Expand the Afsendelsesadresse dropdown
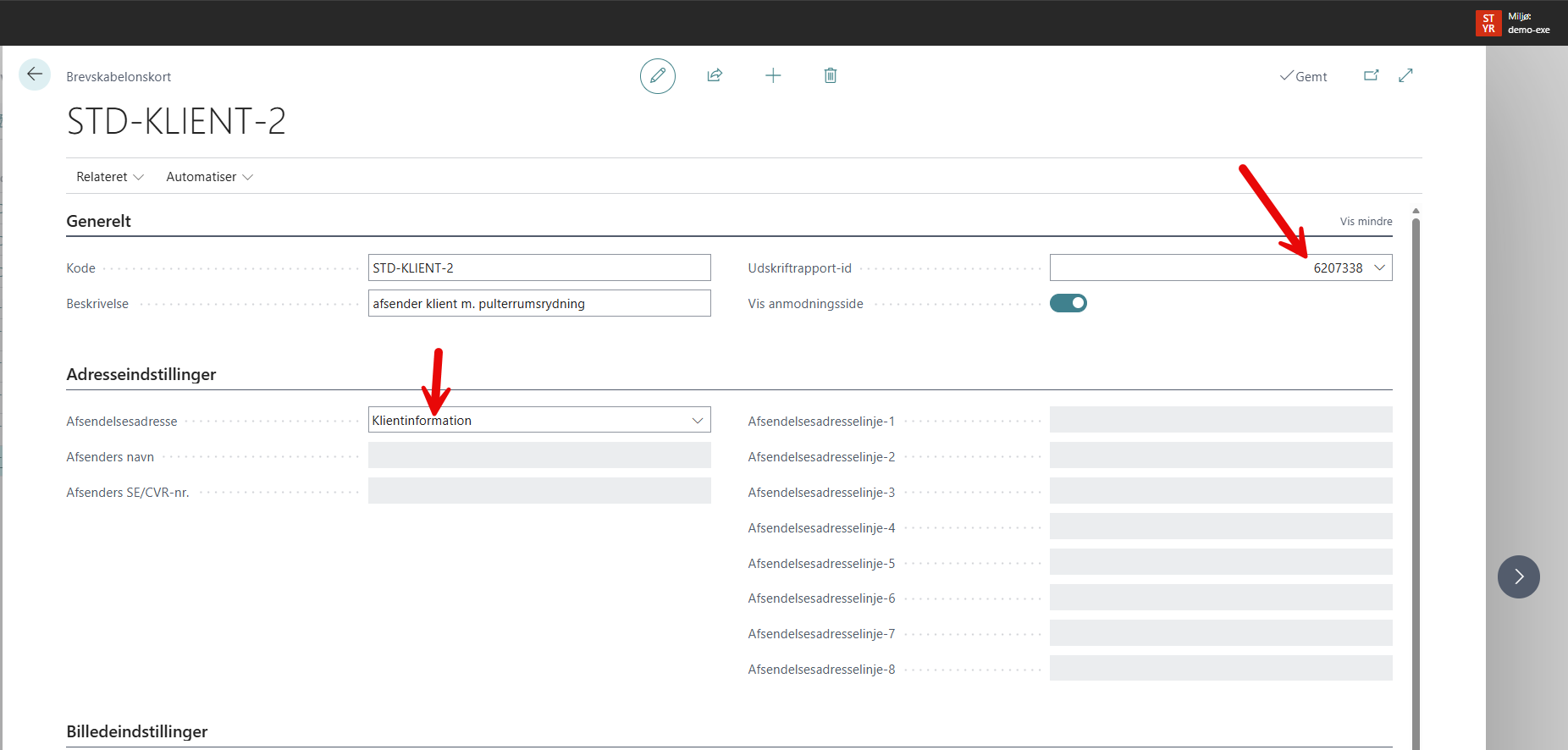 pyautogui.click(x=698, y=421)
